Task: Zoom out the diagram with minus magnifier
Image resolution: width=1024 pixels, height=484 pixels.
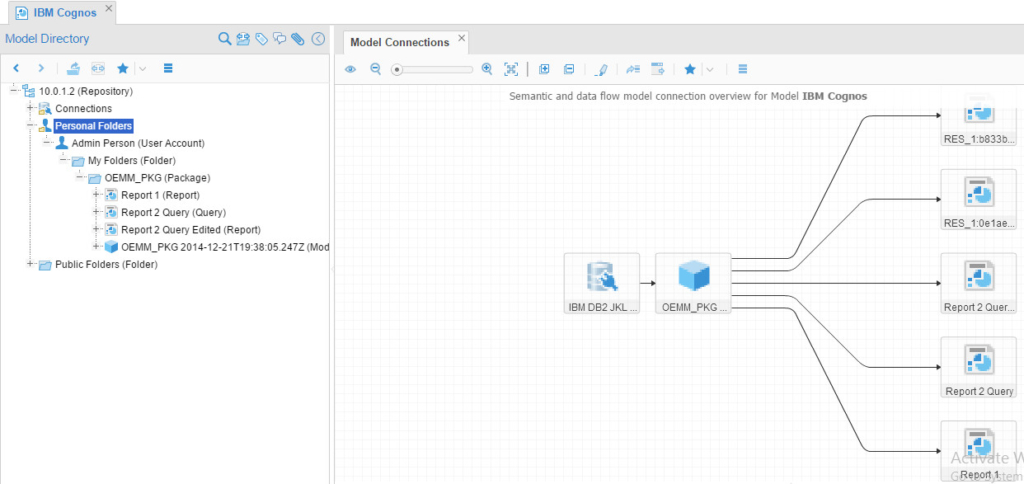Action: 376,69
